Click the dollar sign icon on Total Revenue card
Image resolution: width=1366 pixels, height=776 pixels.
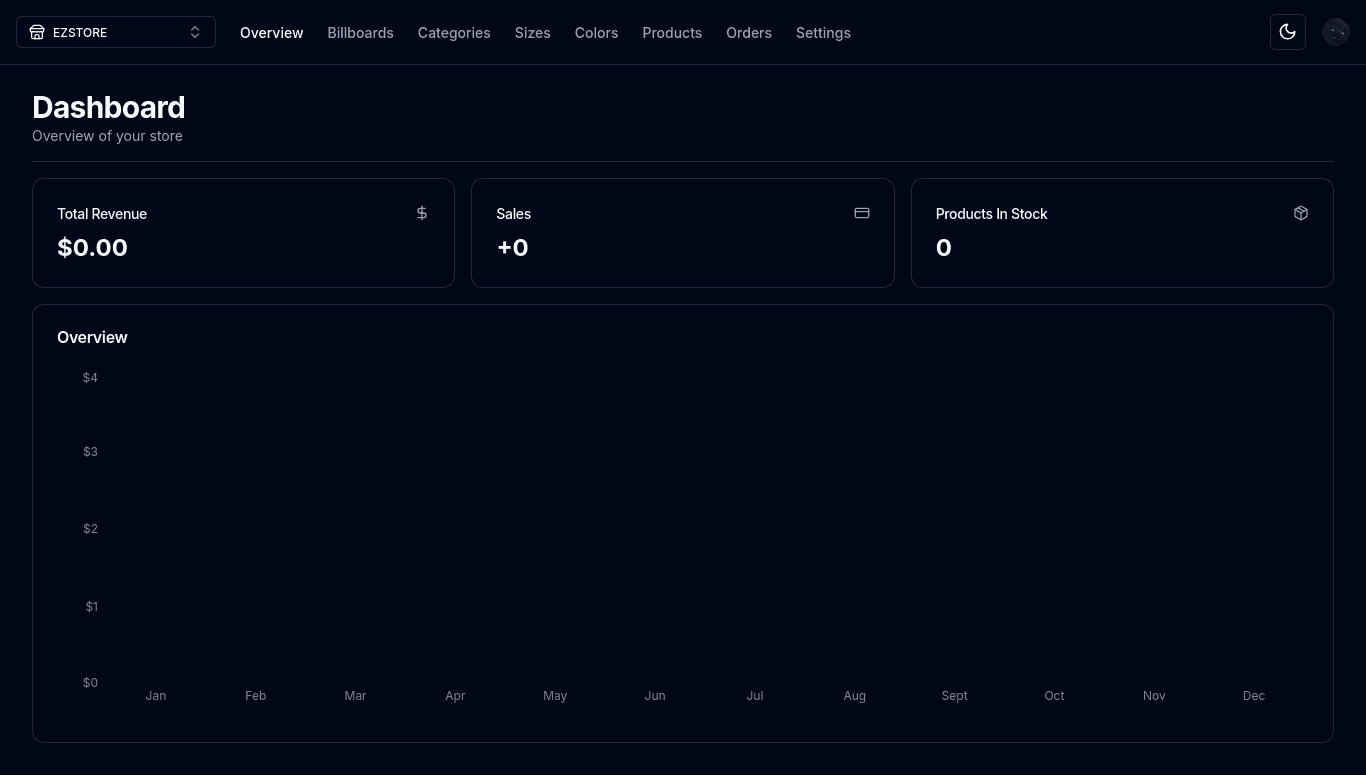click(x=421, y=213)
